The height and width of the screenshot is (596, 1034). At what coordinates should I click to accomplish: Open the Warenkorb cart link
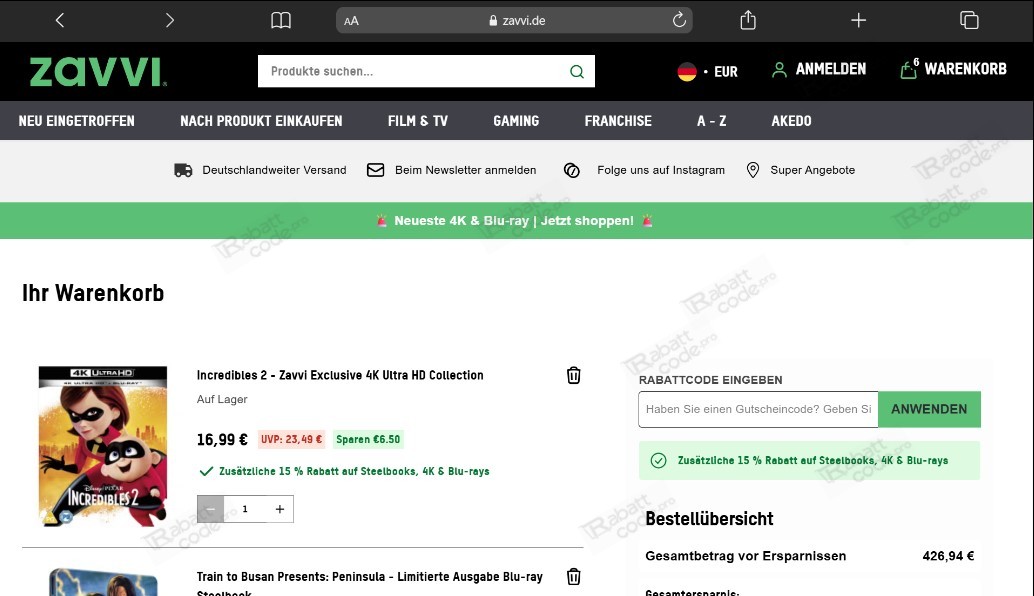pyautogui.click(x=954, y=69)
